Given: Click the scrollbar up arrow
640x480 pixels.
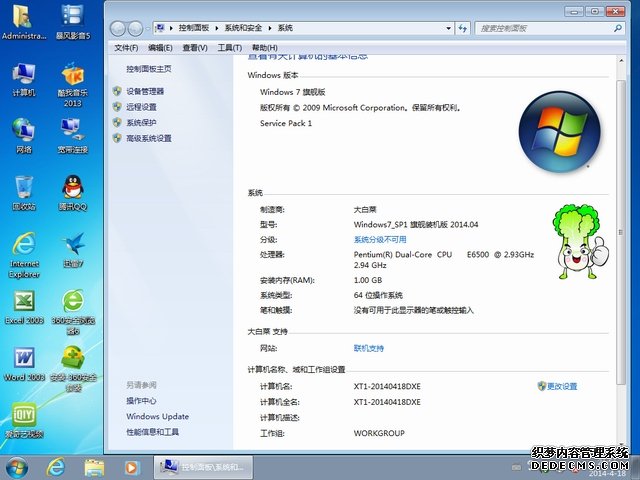Looking at the screenshot, I should [620, 61].
